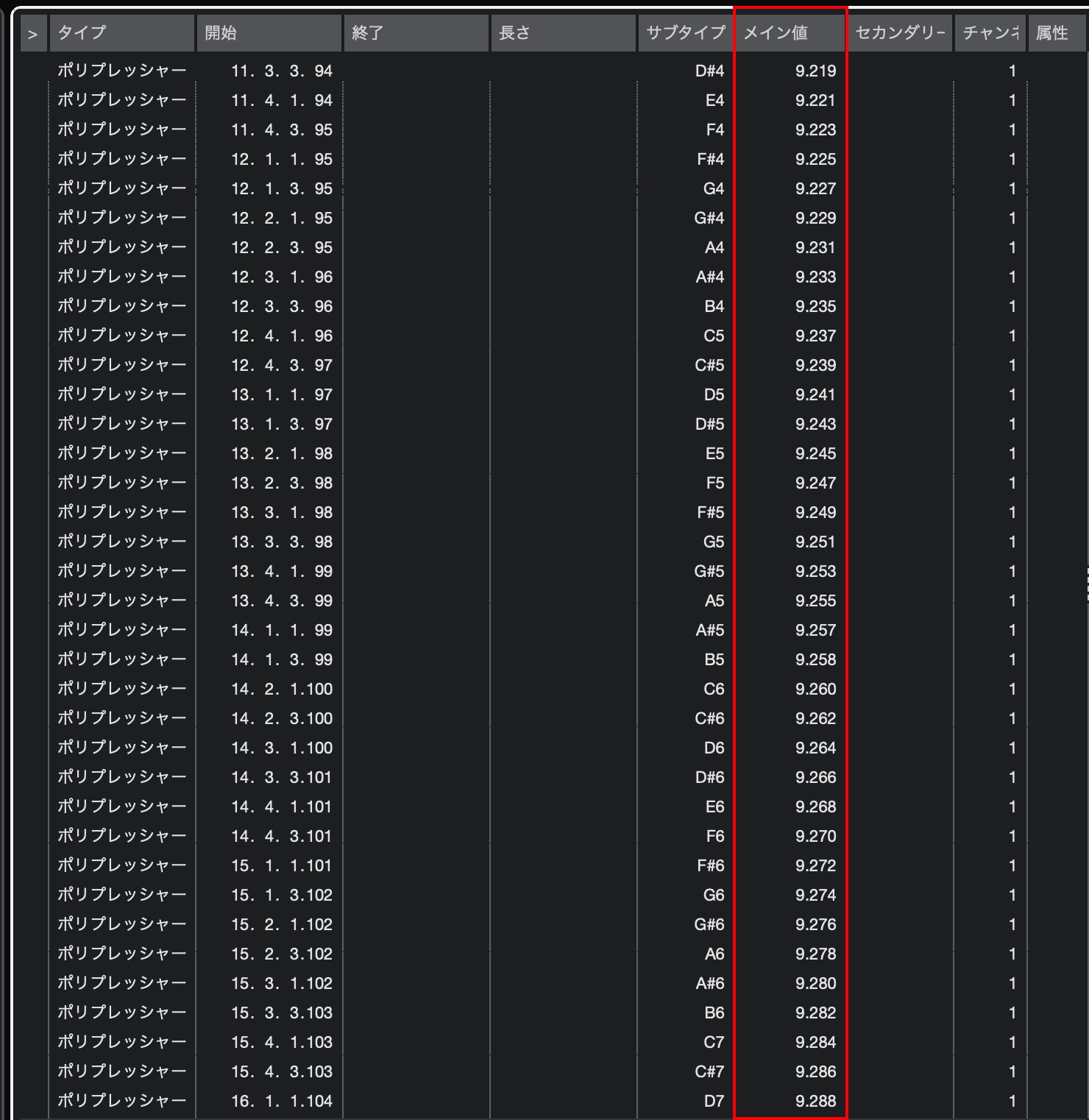Click subtype cell C#6
Screen dimensions: 1089x1120
(709, 718)
